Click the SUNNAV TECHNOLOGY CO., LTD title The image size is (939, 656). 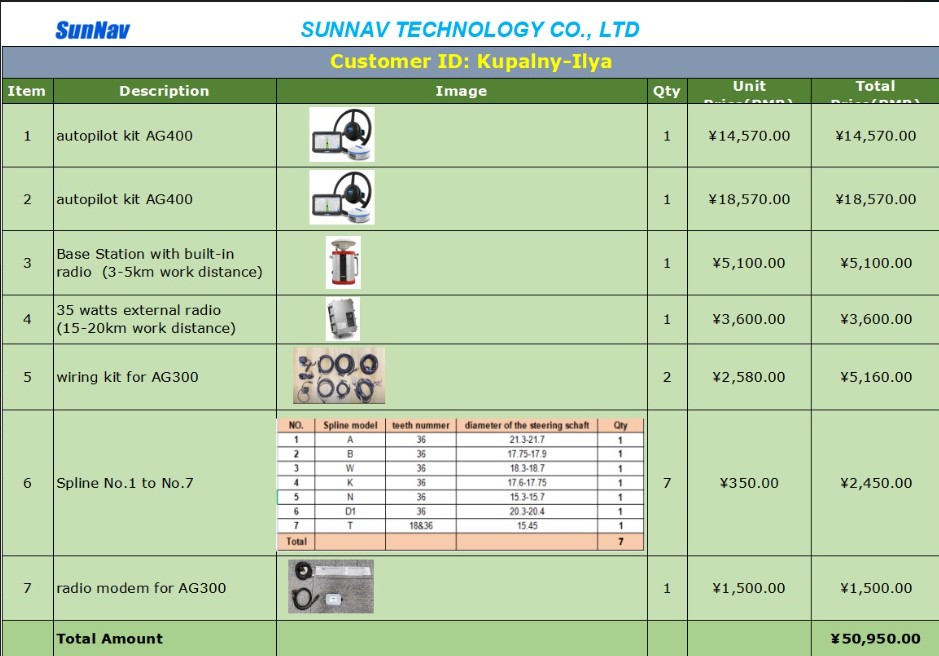[x=470, y=30]
